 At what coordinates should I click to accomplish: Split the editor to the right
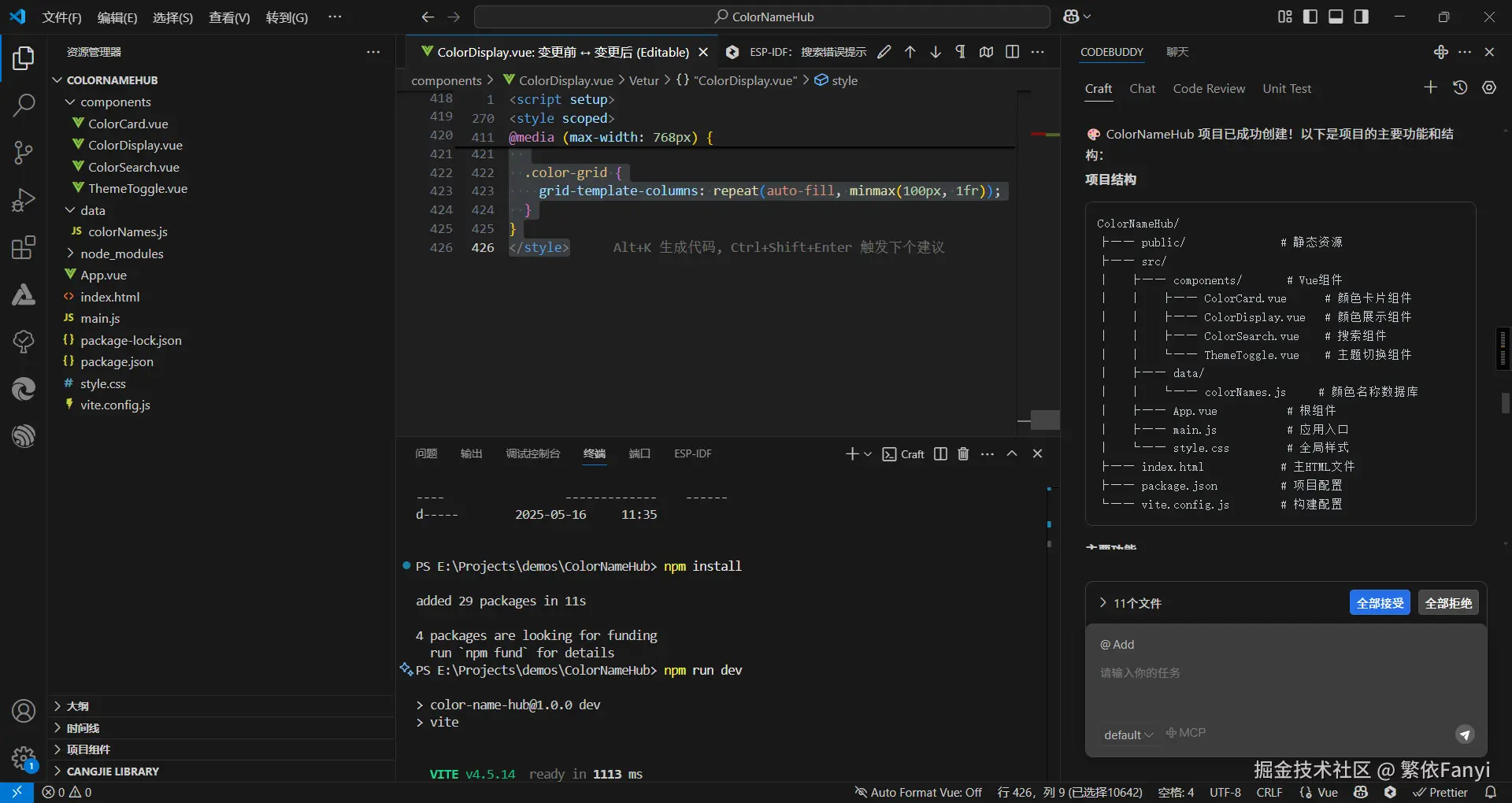click(1012, 52)
